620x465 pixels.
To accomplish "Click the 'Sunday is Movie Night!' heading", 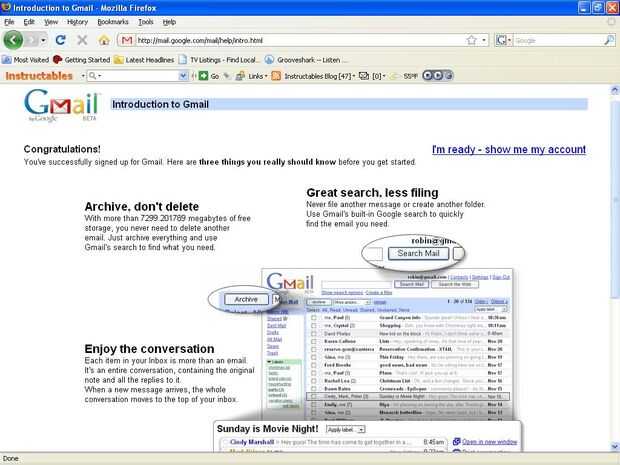I will point(267,429).
